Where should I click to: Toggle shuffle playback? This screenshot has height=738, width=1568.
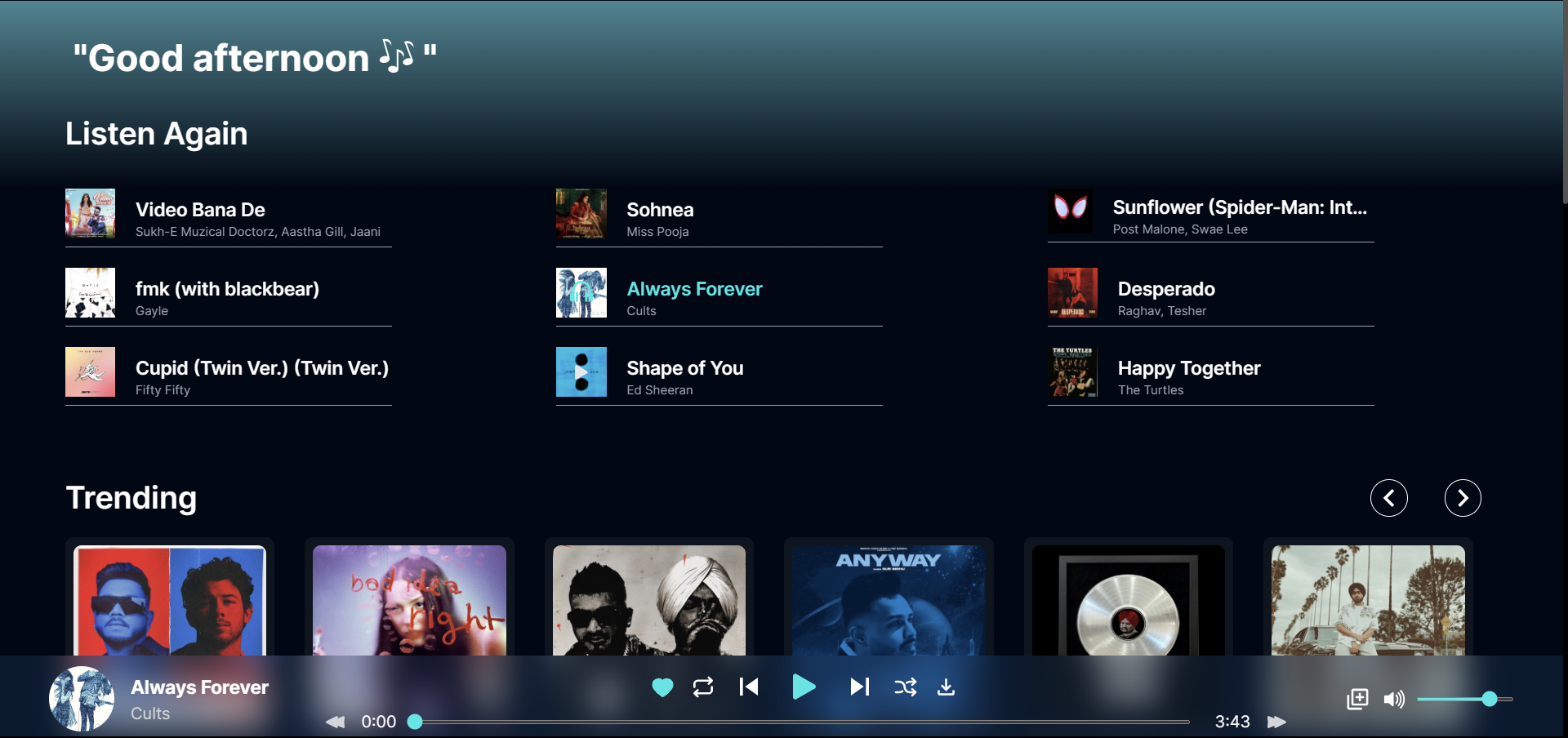coord(905,687)
